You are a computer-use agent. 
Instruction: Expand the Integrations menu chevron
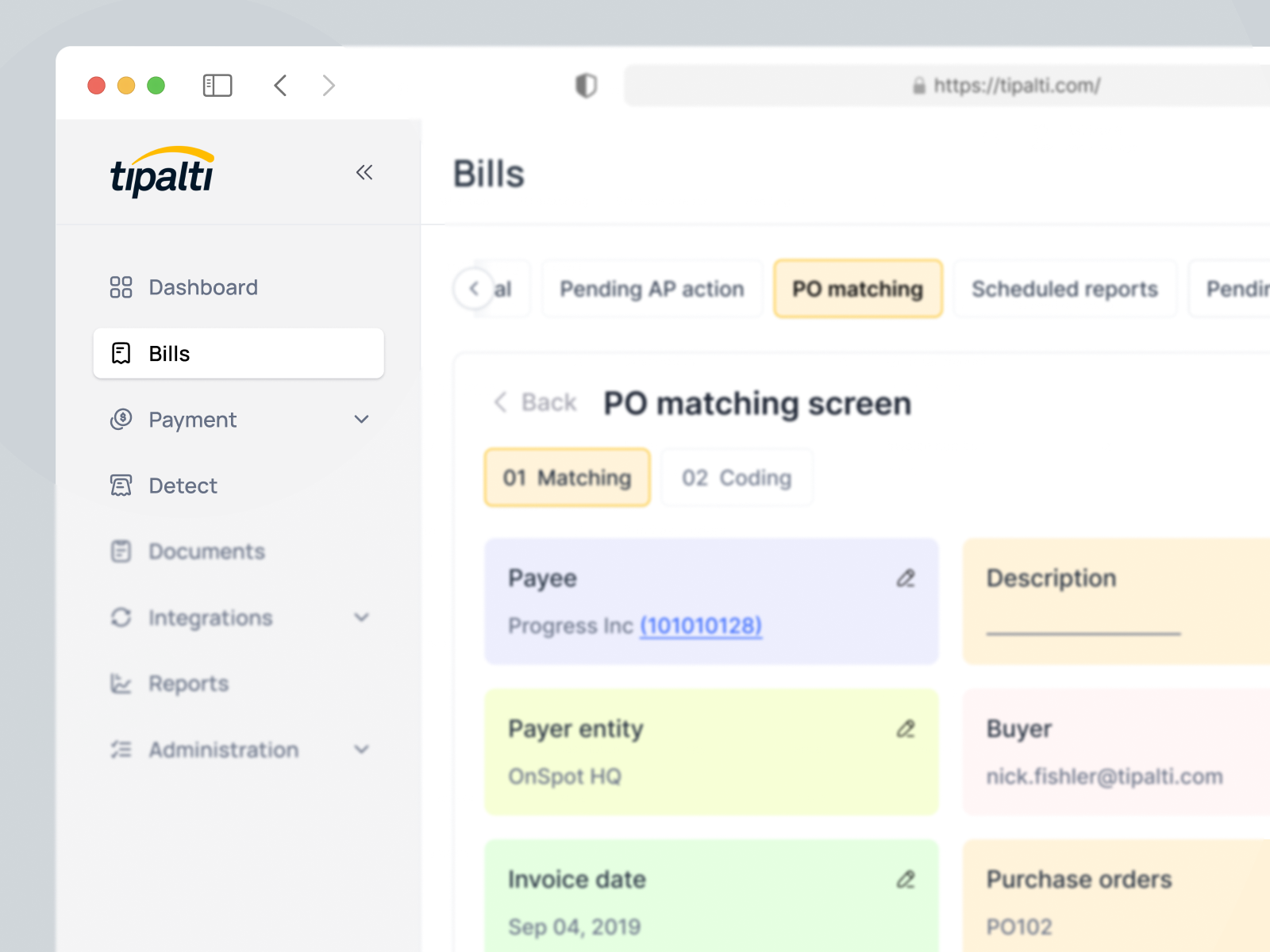point(362,617)
